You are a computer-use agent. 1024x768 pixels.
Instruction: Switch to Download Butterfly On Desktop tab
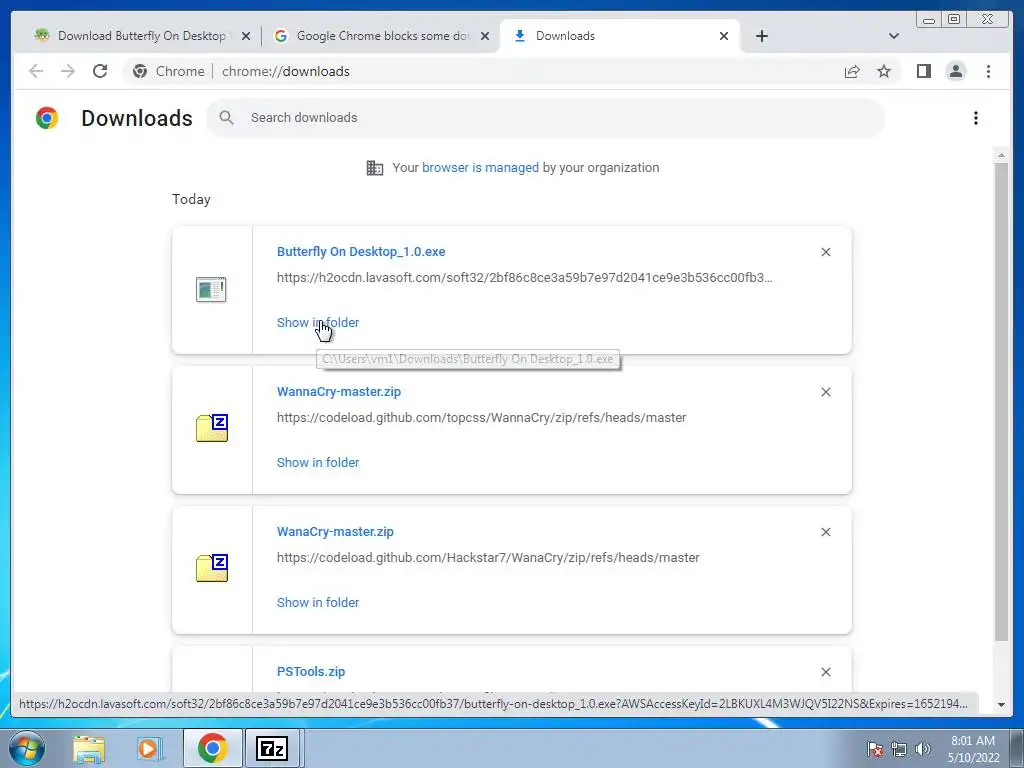pyautogui.click(x=142, y=36)
